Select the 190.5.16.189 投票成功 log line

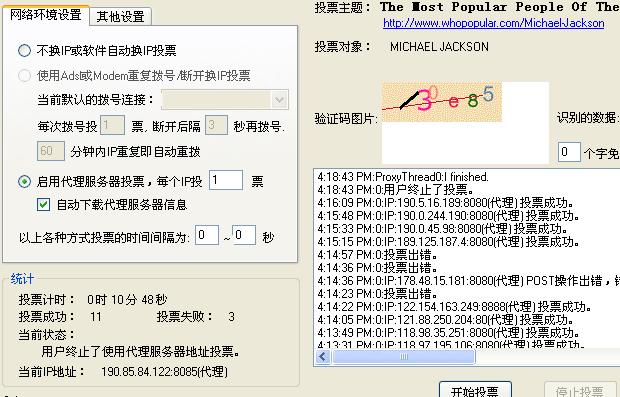coord(445,203)
